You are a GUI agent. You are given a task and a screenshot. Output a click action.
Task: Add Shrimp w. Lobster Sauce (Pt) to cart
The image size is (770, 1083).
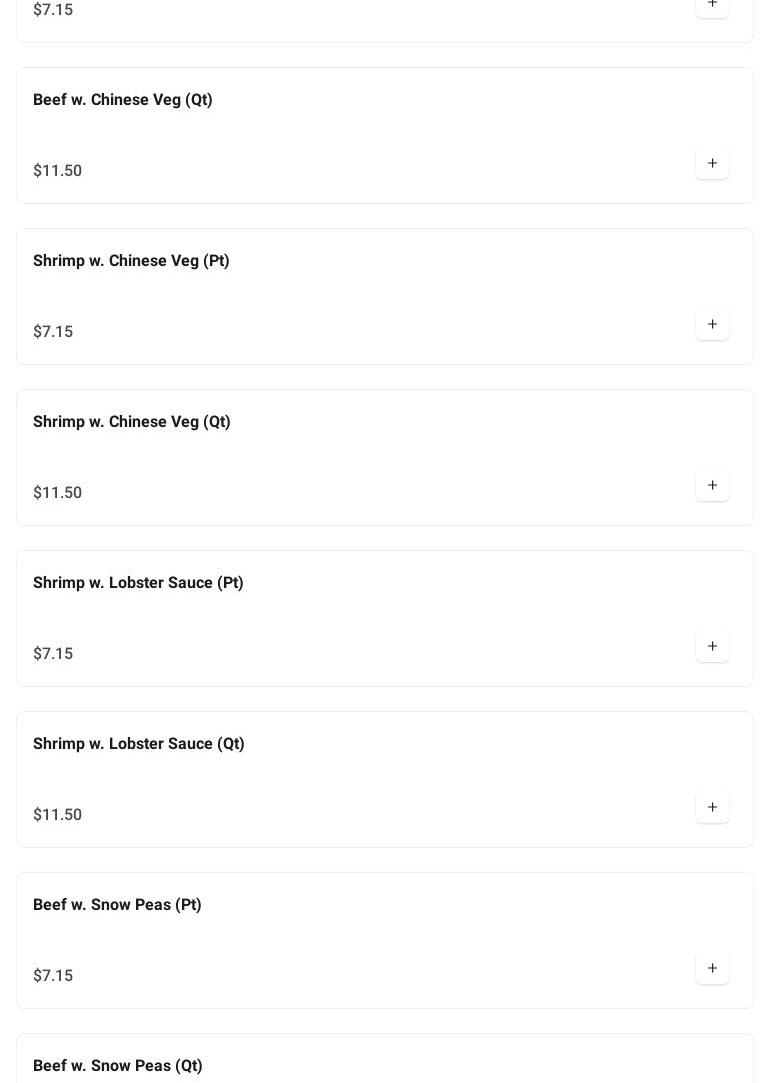pyautogui.click(x=712, y=646)
